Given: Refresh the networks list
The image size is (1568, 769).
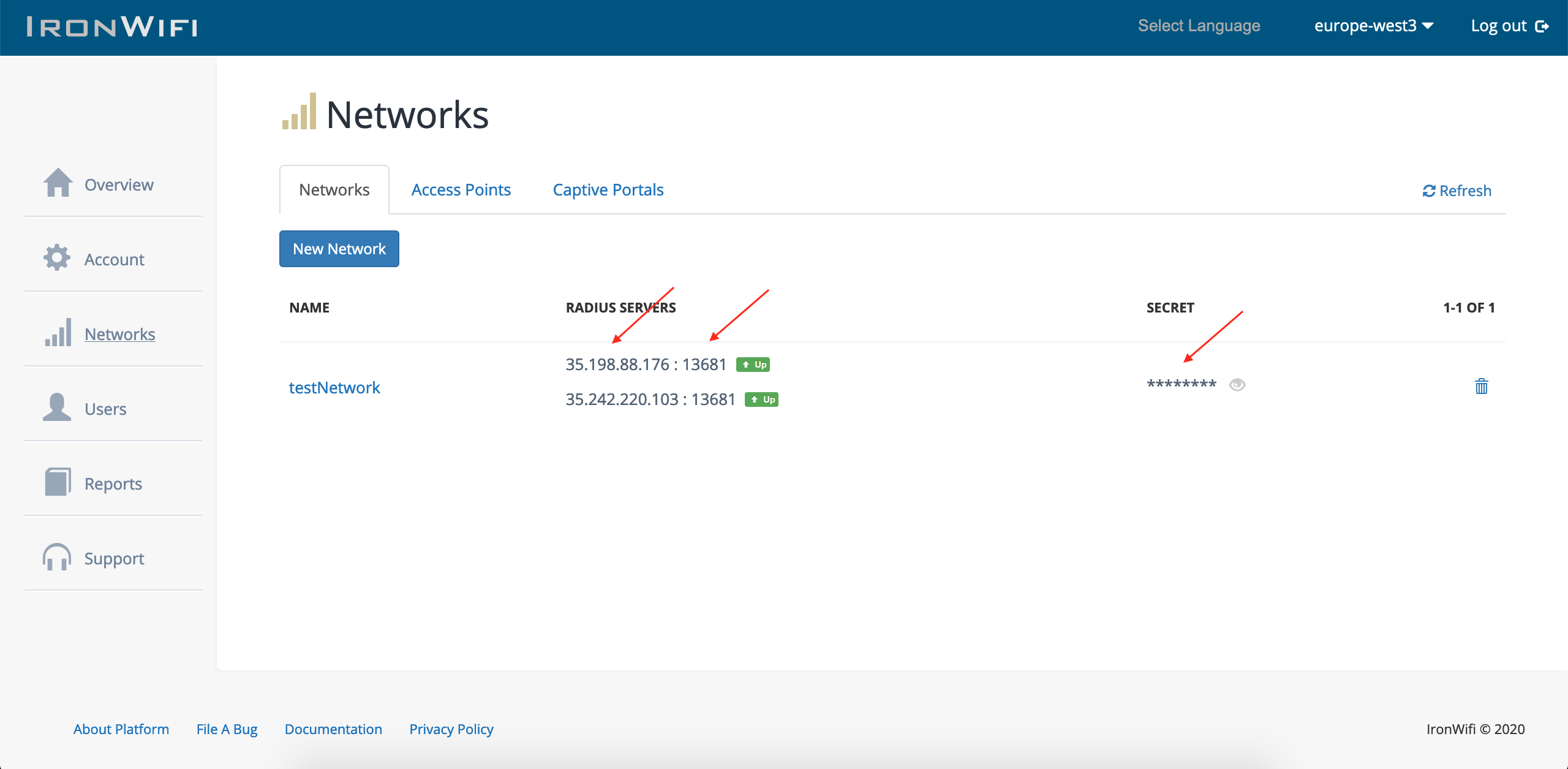Looking at the screenshot, I should pyautogui.click(x=1457, y=190).
